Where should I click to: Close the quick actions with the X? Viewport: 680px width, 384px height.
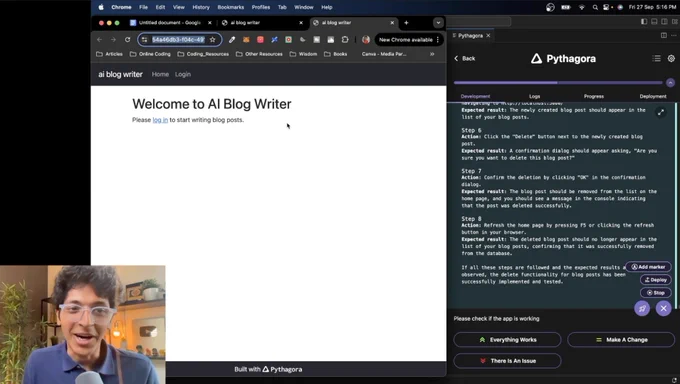click(664, 309)
